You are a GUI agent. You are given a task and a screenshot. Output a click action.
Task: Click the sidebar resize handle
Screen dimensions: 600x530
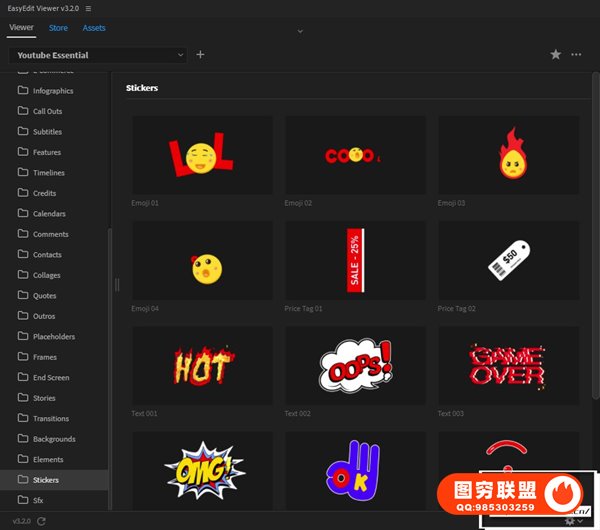click(117, 285)
